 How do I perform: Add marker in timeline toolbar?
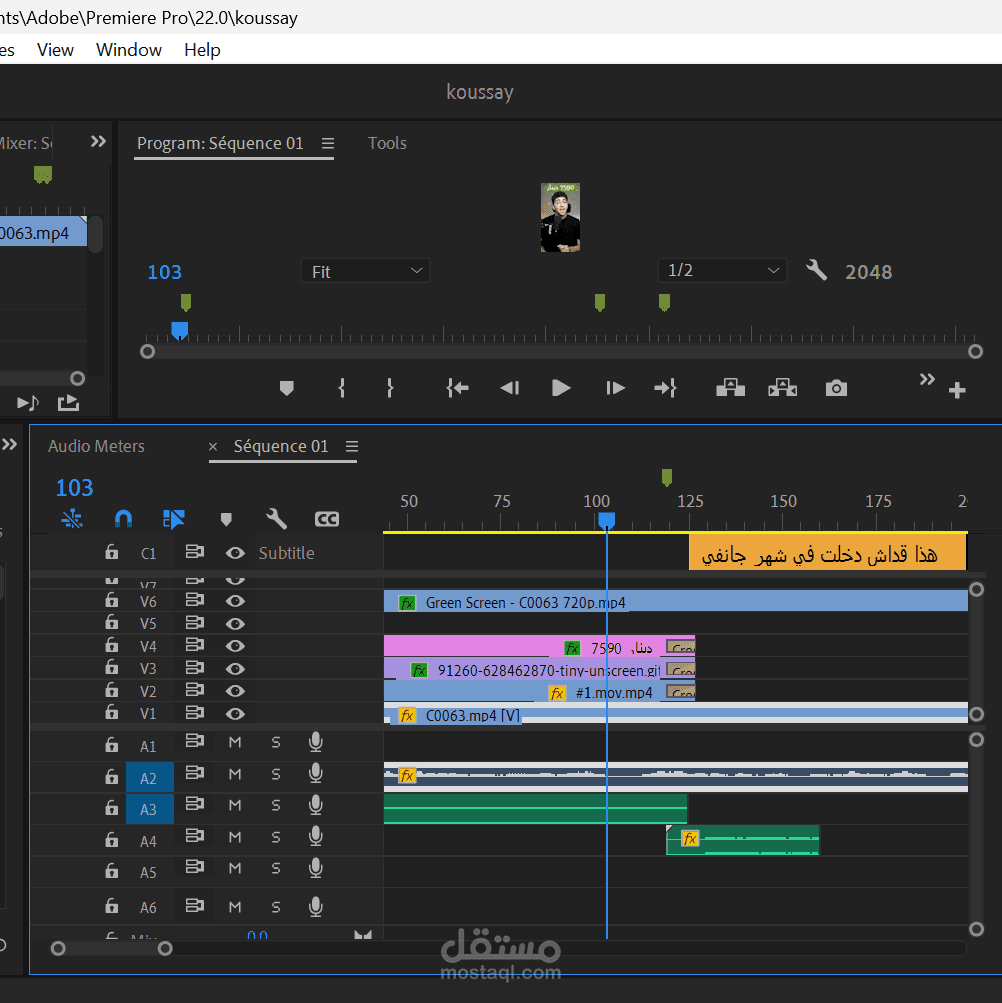pyautogui.click(x=226, y=519)
